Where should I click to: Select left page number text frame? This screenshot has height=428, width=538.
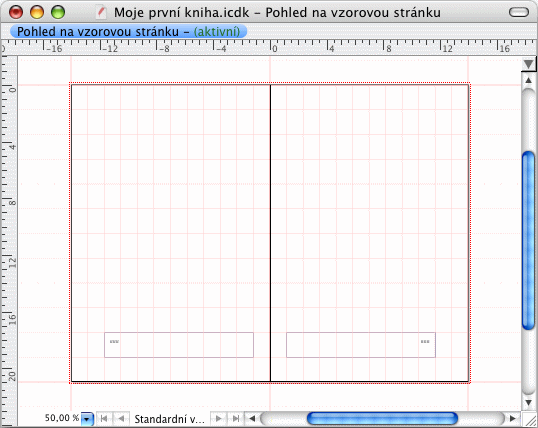click(179, 345)
